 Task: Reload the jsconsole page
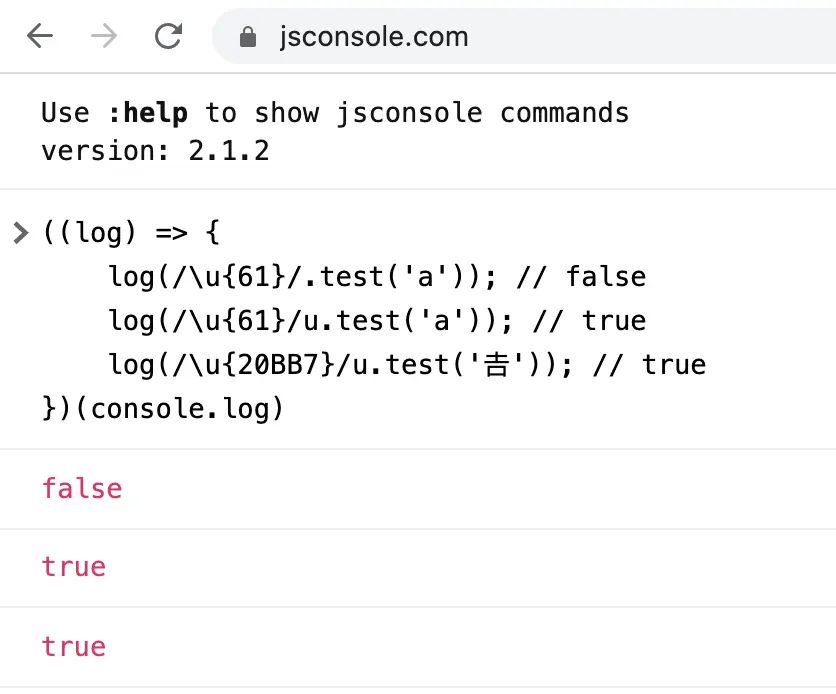(x=168, y=36)
